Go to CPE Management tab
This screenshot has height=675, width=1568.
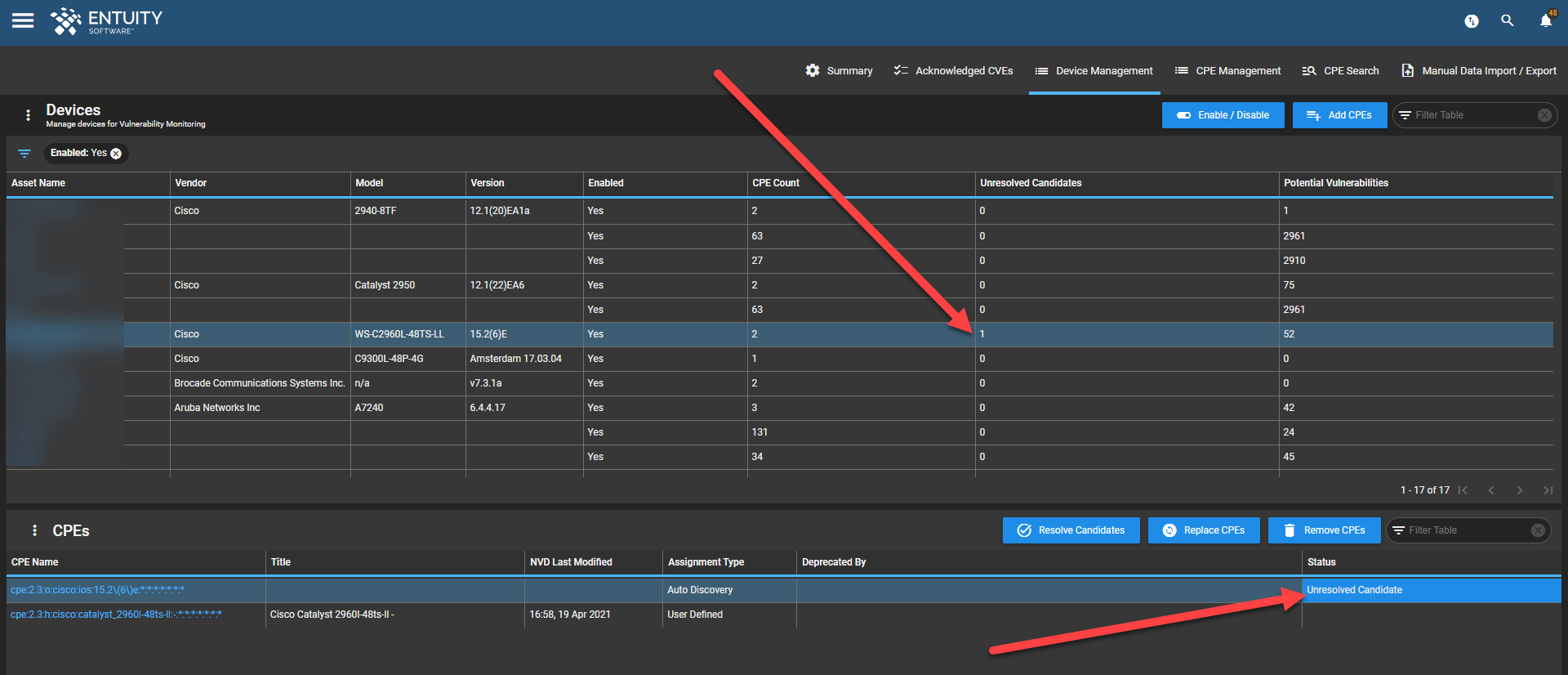[x=1227, y=71]
